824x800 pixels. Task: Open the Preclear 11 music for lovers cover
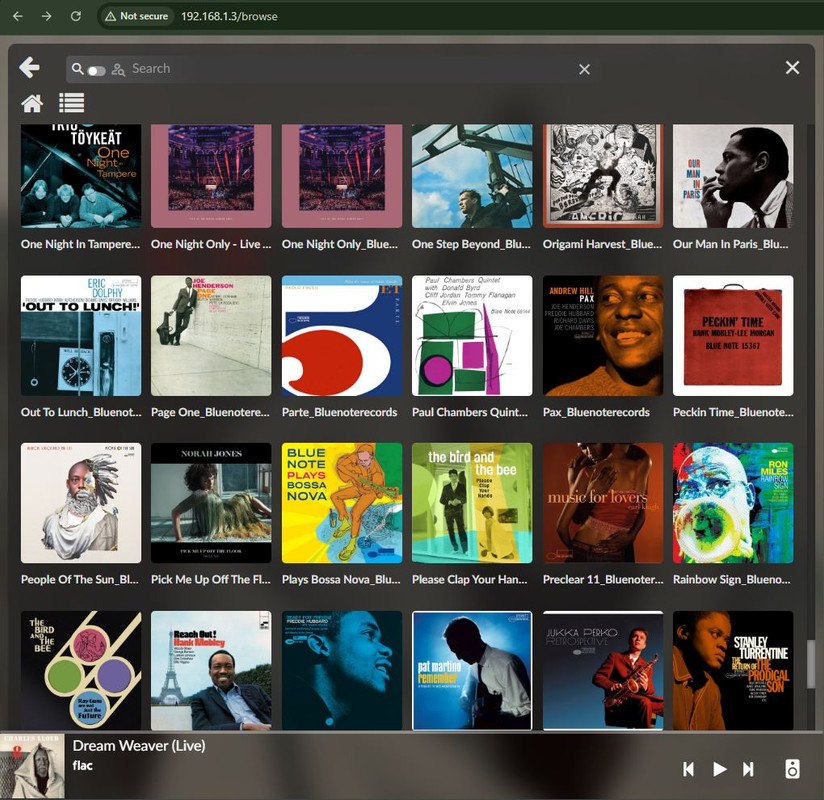(603, 503)
